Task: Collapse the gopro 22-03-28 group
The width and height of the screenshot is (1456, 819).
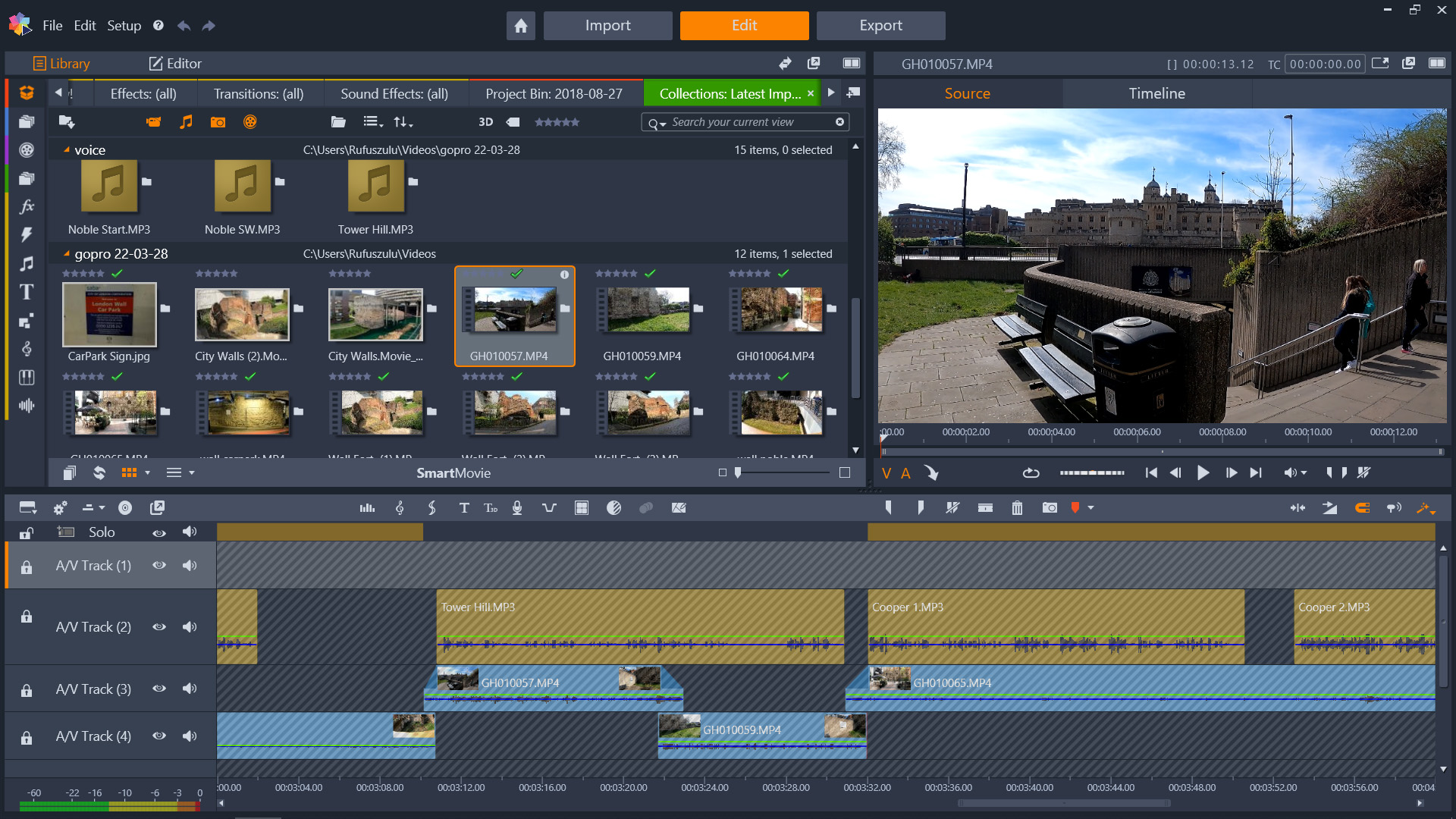Action: tap(66, 253)
